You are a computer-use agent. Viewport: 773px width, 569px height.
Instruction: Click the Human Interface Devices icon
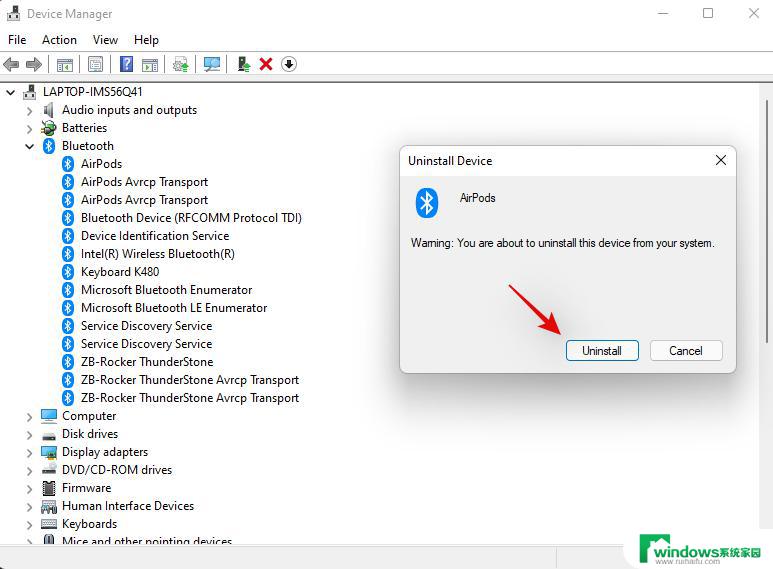point(49,506)
